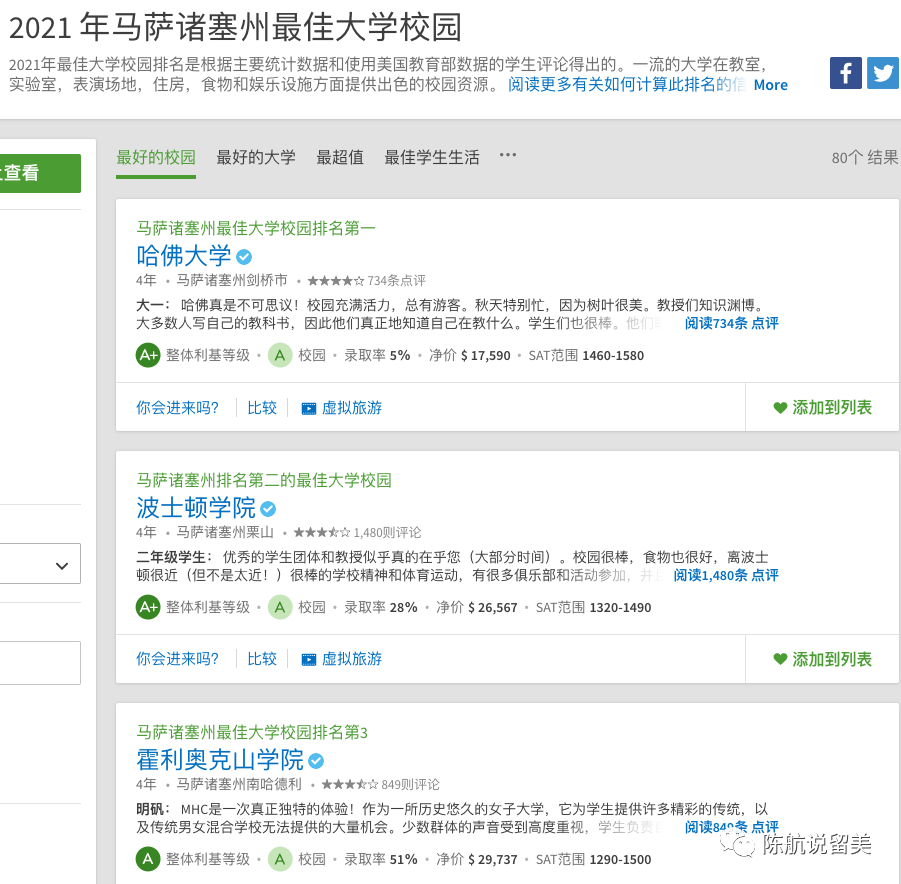Switch to the 最超值 tab
Screen dimensions: 901x884
[x=340, y=157]
